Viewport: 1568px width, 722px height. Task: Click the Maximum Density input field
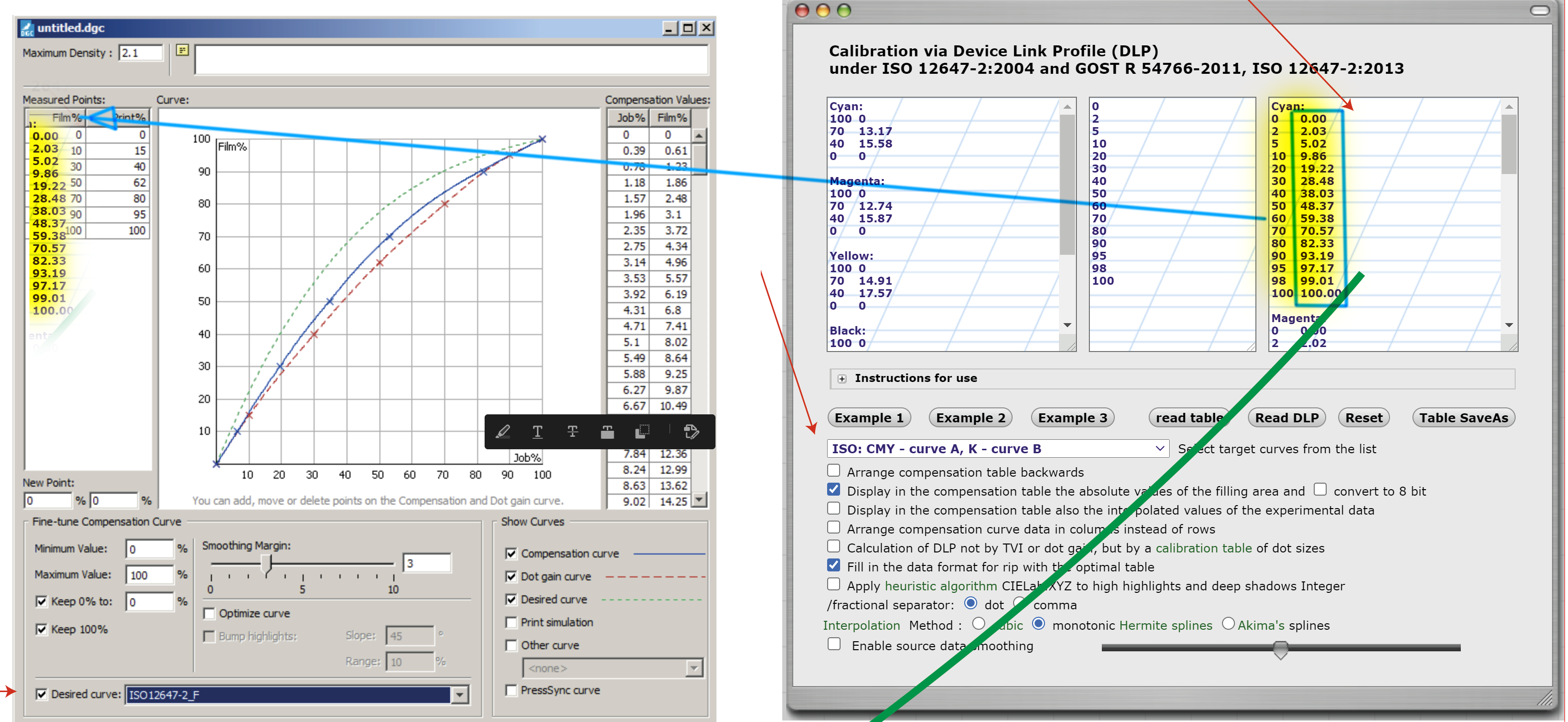(x=141, y=53)
